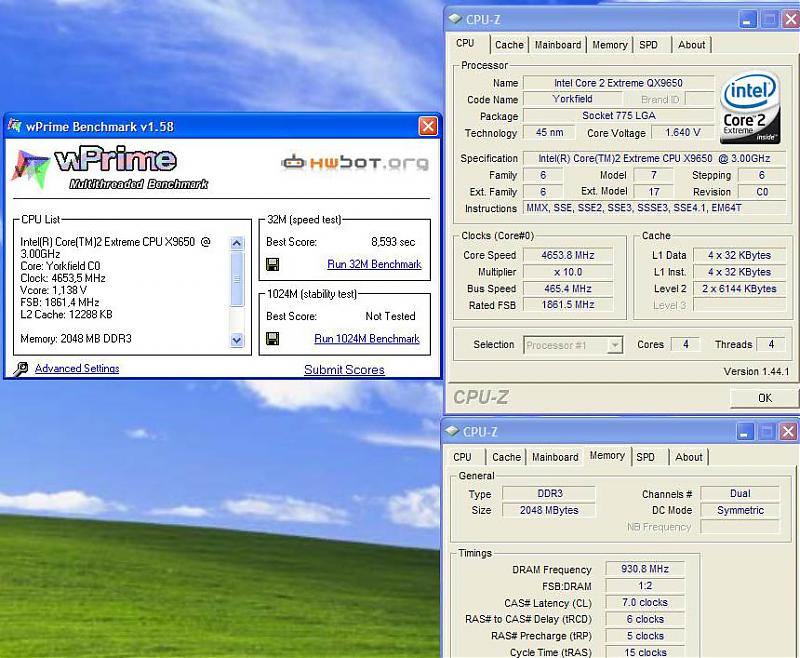The width and height of the screenshot is (800, 658).
Task: Click the Technology value 45 nm
Action: click(x=549, y=133)
